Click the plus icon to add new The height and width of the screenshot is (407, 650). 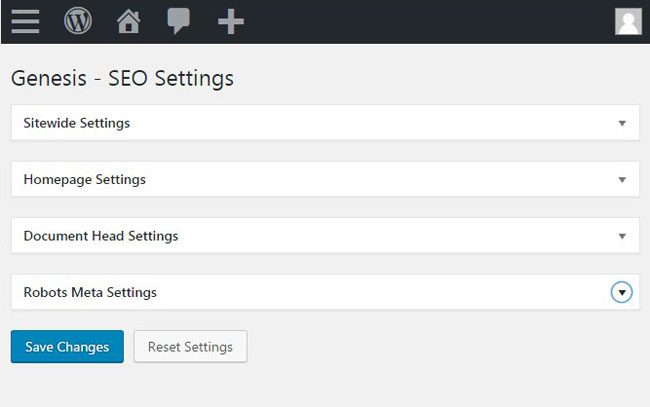point(231,21)
